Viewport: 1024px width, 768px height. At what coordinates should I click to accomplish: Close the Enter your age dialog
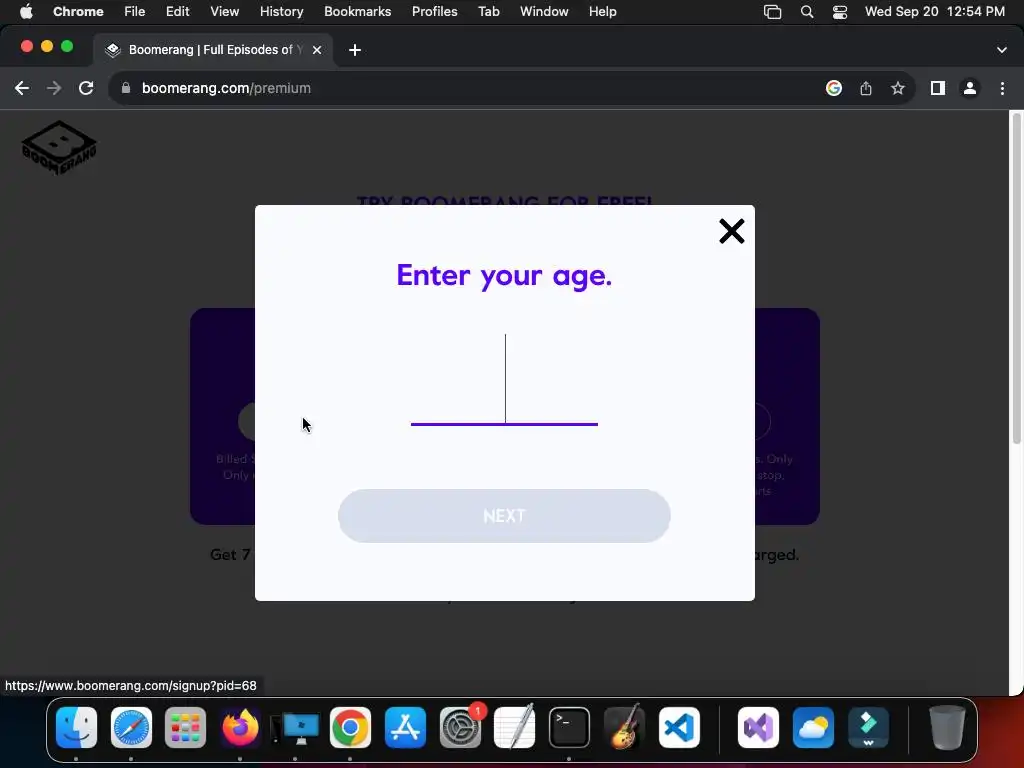(x=731, y=231)
